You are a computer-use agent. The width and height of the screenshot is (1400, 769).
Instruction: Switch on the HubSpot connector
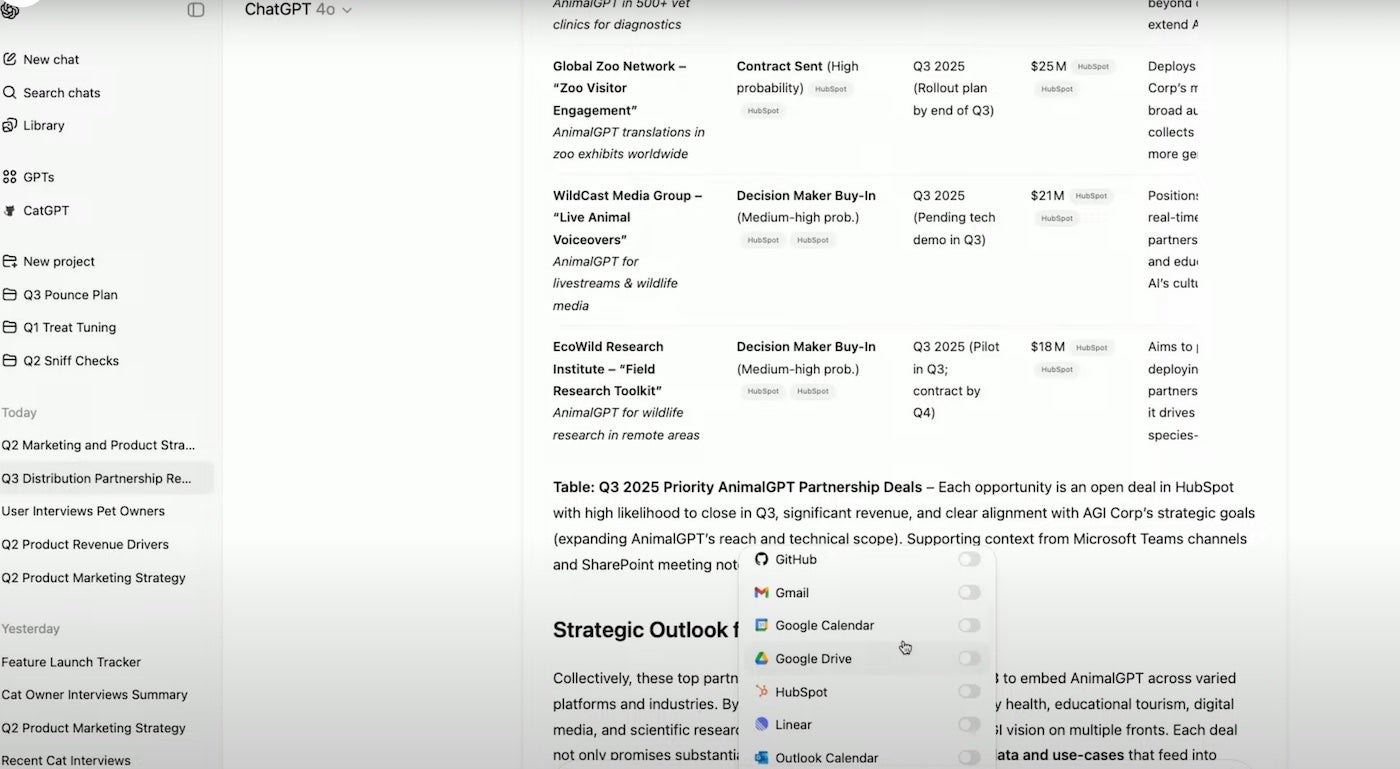point(968,692)
